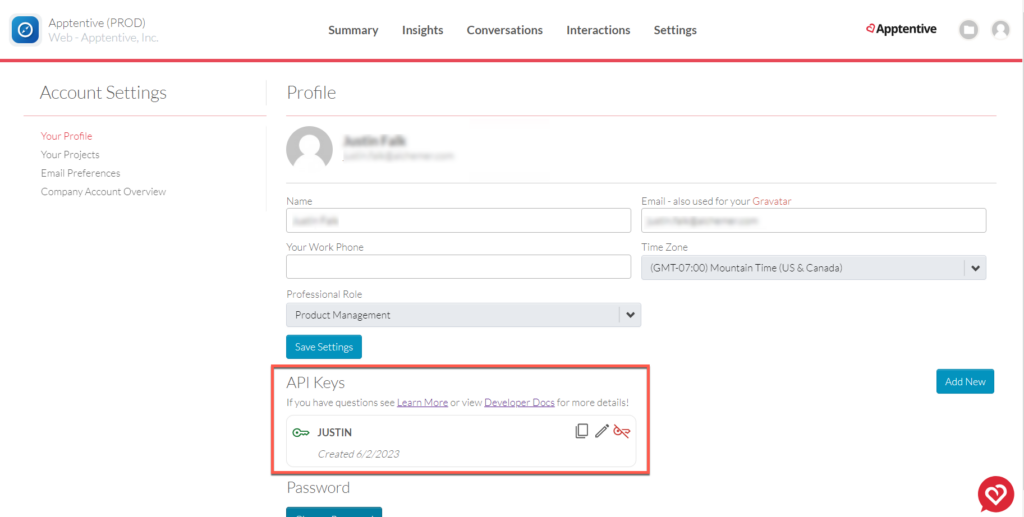
Task: Click the Created 6/2/2023 text
Action: tap(359, 454)
